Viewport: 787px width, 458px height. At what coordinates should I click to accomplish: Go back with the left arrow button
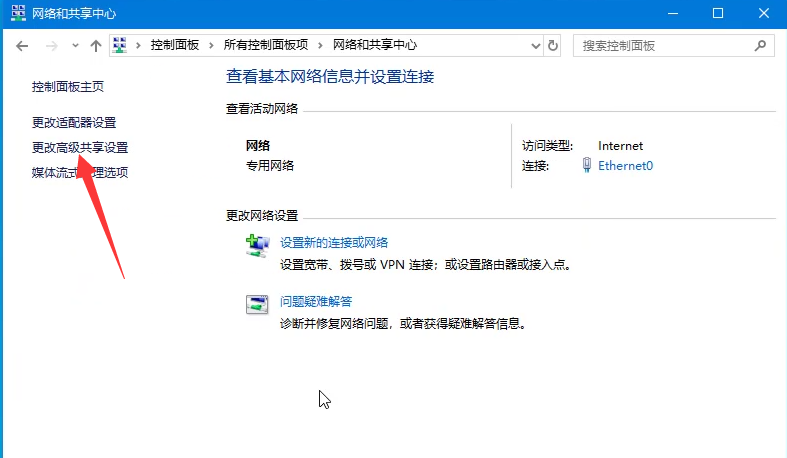pos(22,46)
